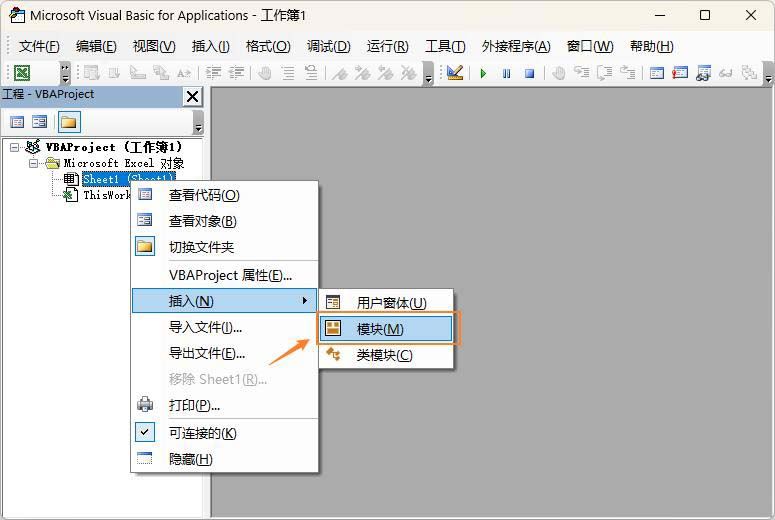
Task: Click the Step Over debug icon
Action: coord(604,73)
